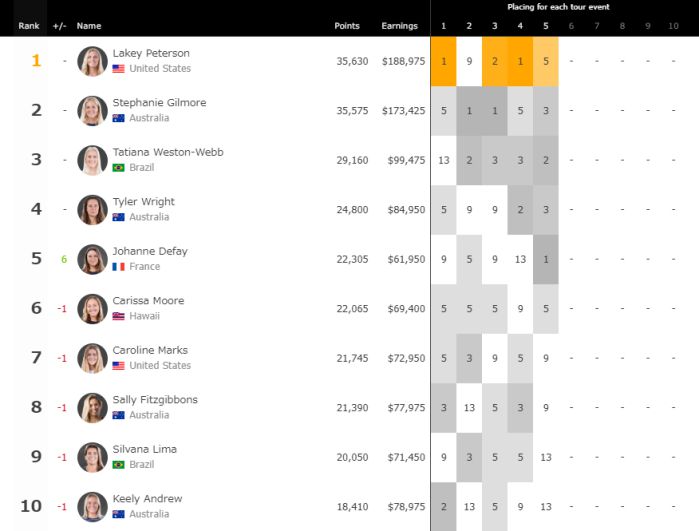Viewport: 699px width, 531px height.
Task: Open Lakey Peterson's profile photo
Action: tap(92, 62)
